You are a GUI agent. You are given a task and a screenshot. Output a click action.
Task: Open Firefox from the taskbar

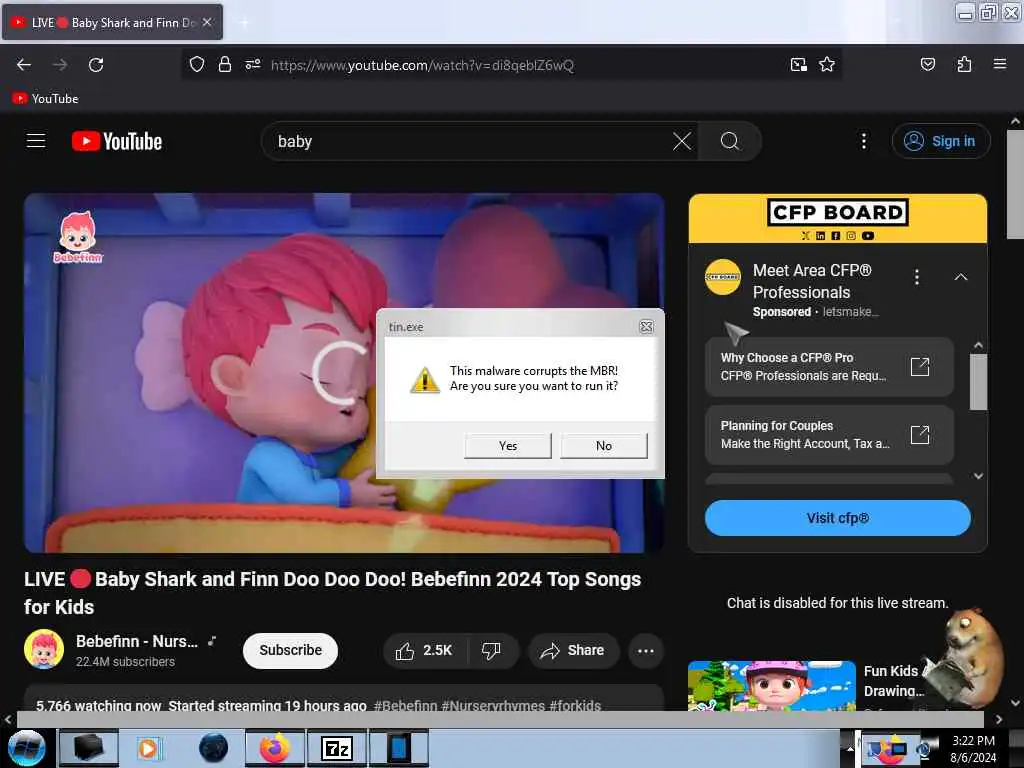(x=275, y=748)
